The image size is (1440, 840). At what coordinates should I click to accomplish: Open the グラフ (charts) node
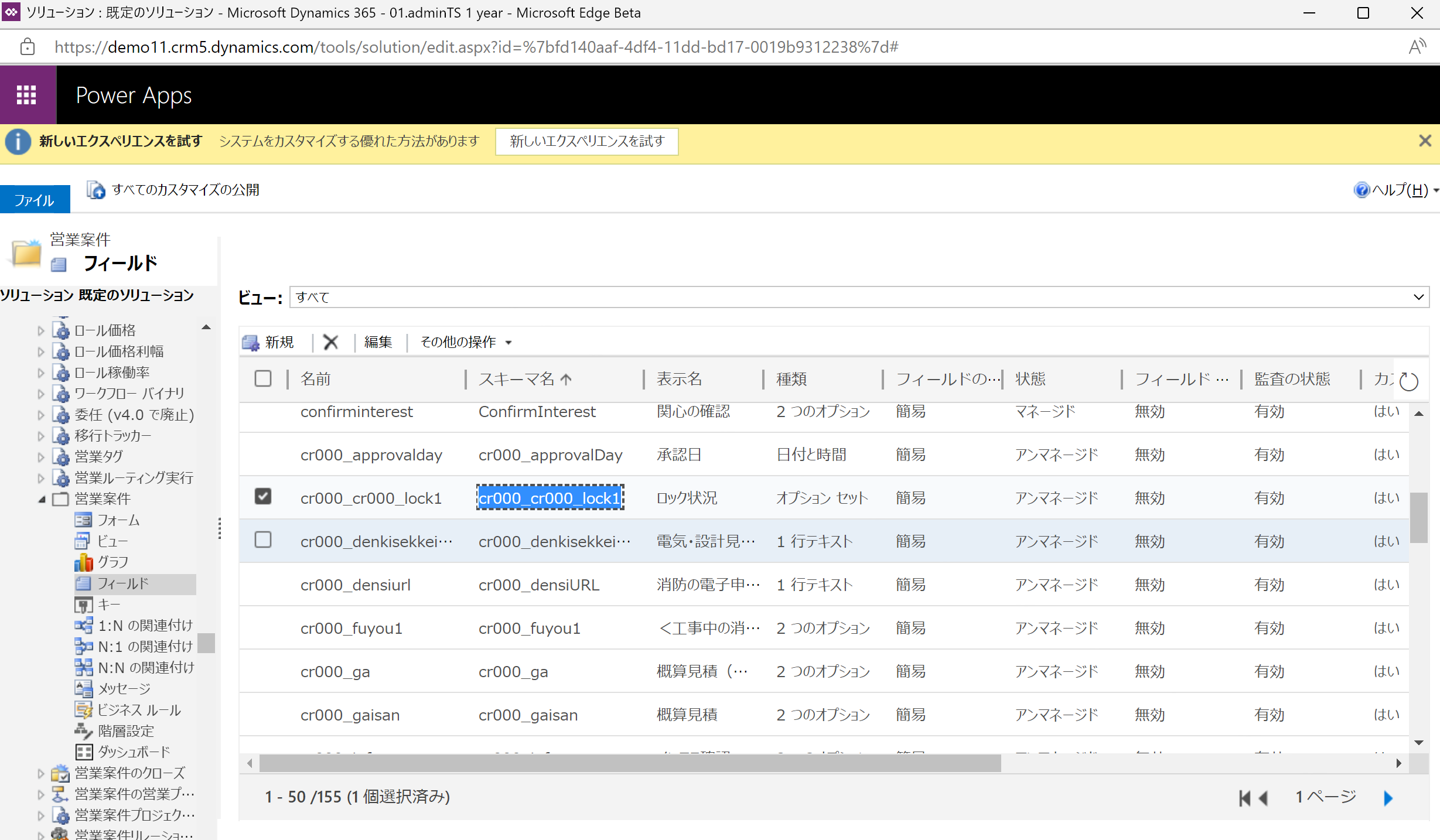(112, 562)
